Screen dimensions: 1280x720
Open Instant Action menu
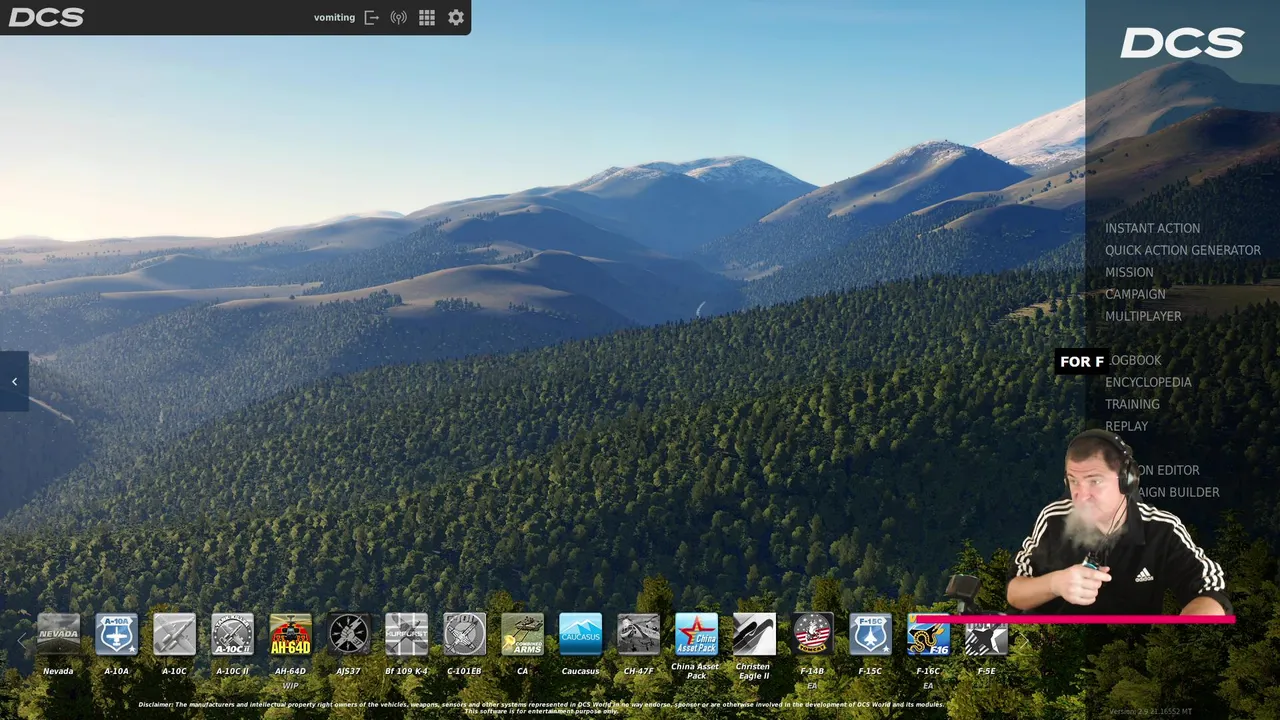(1152, 228)
